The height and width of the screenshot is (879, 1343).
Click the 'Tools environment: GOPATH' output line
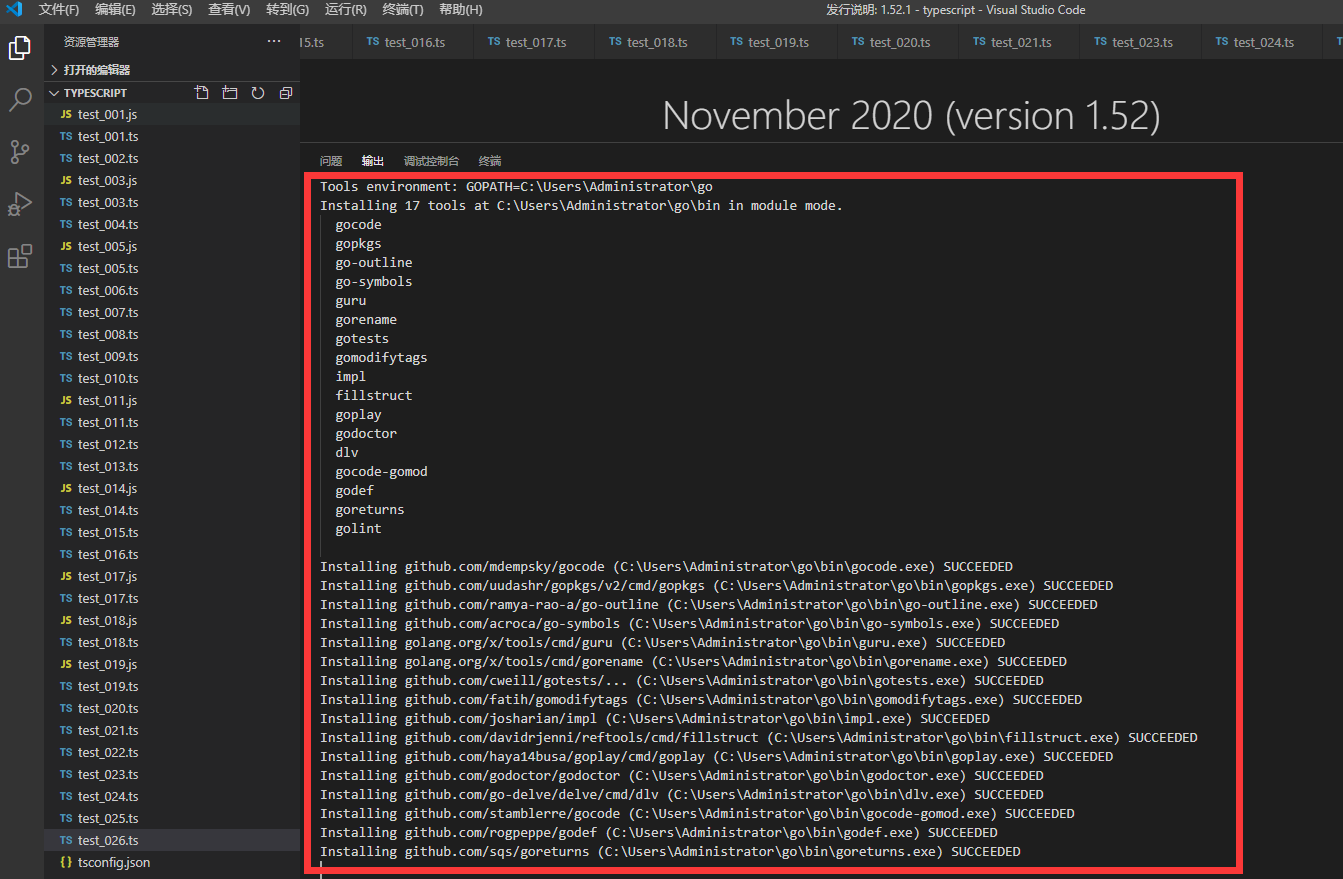click(516, 186)
